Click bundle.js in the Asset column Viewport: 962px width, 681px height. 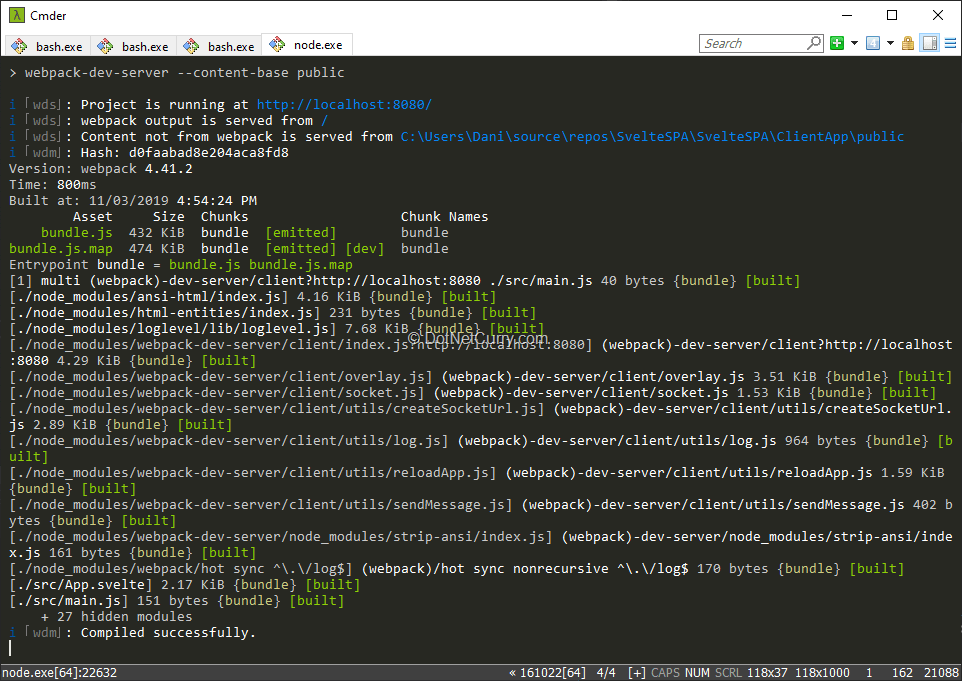[x=77, y=233]
